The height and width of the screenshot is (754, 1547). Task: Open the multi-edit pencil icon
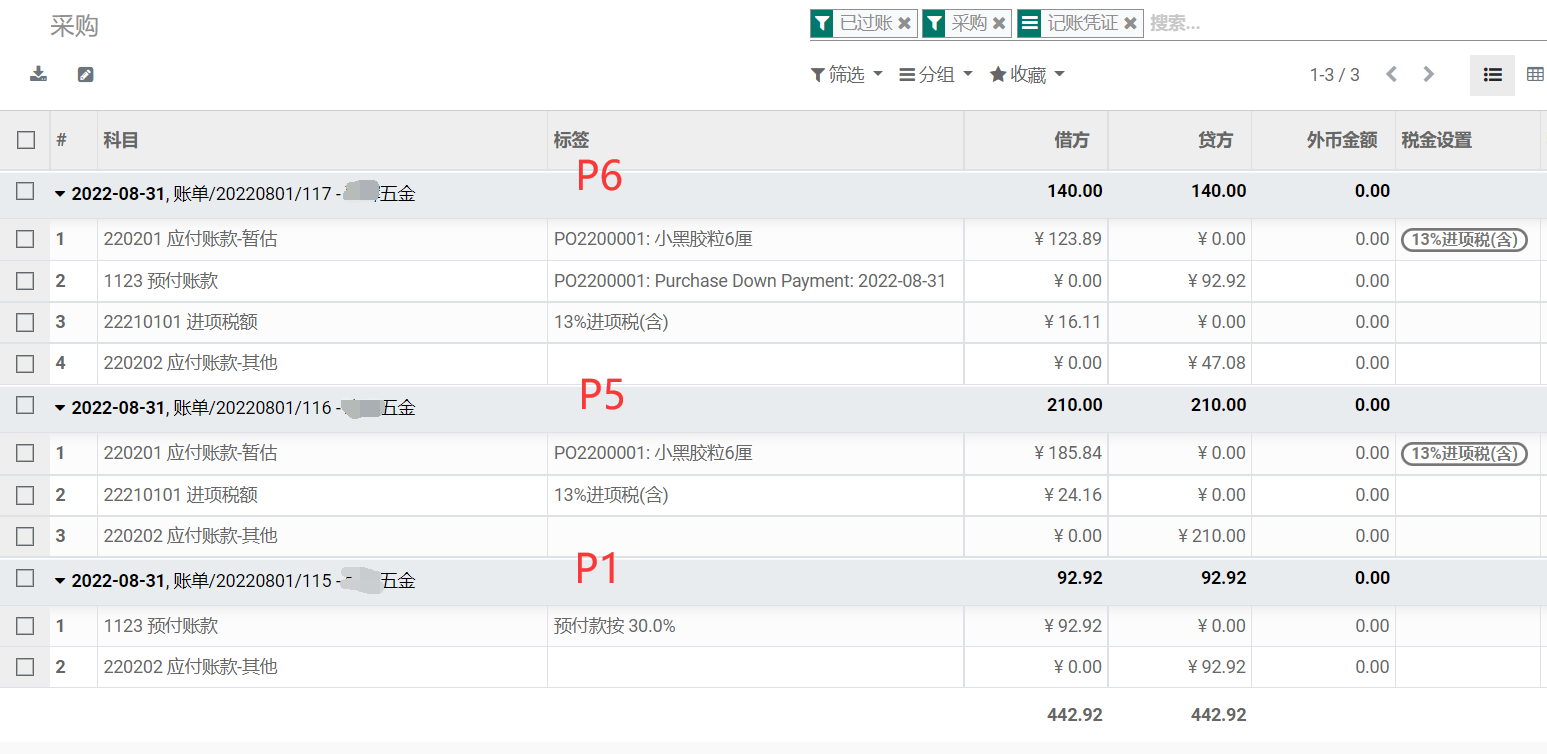[x=85, y=74]
